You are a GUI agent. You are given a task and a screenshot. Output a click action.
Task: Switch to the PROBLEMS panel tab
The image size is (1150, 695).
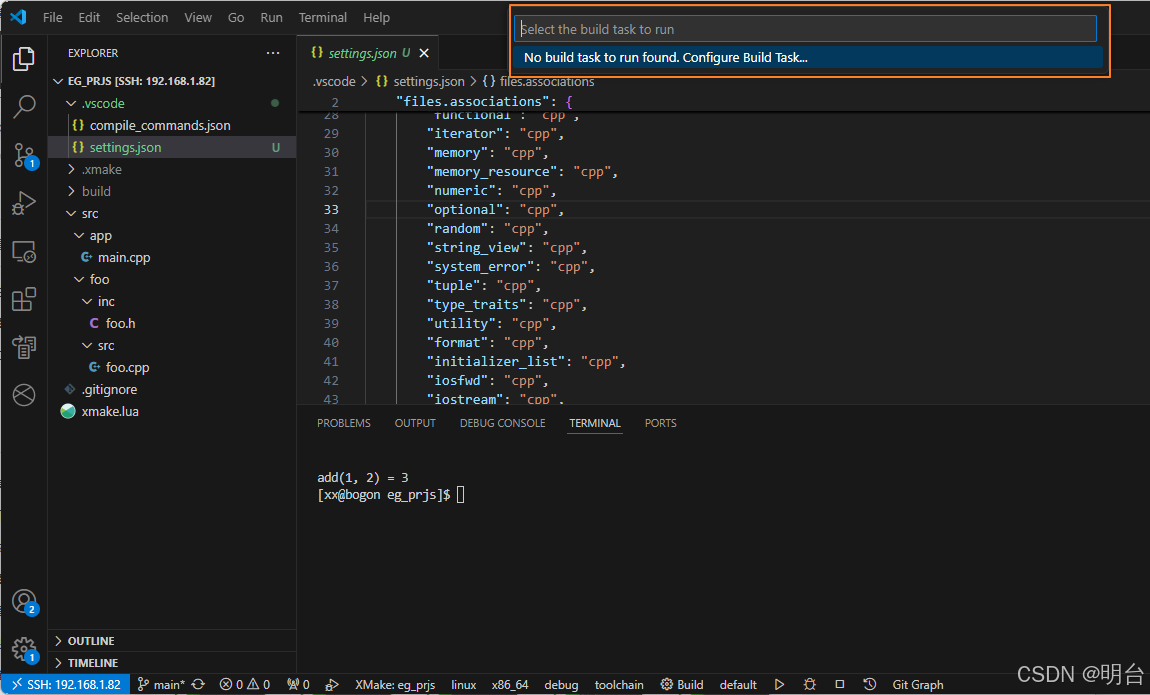343,423
